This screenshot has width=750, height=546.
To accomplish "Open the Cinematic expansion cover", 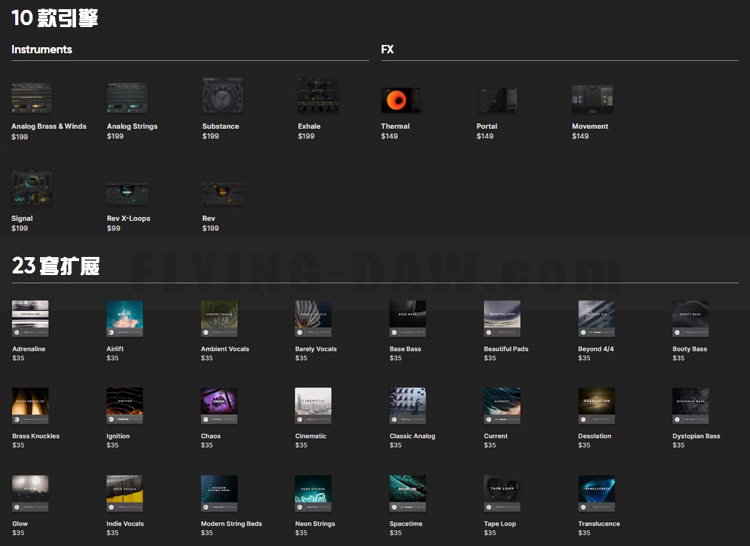I will tap(313, 405).
